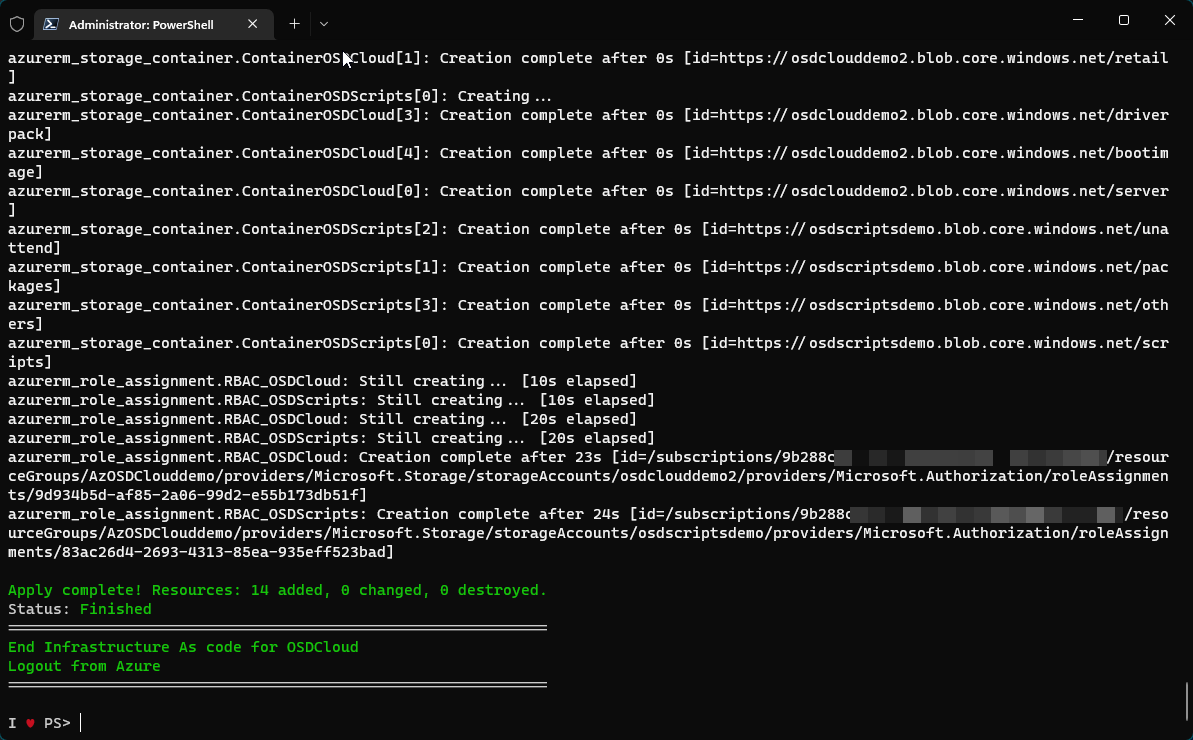Image resolution: width=1193 pixels, height=740 pixels.
Task: Click the shield icon in the title bar
Action: tap(17, 24)
